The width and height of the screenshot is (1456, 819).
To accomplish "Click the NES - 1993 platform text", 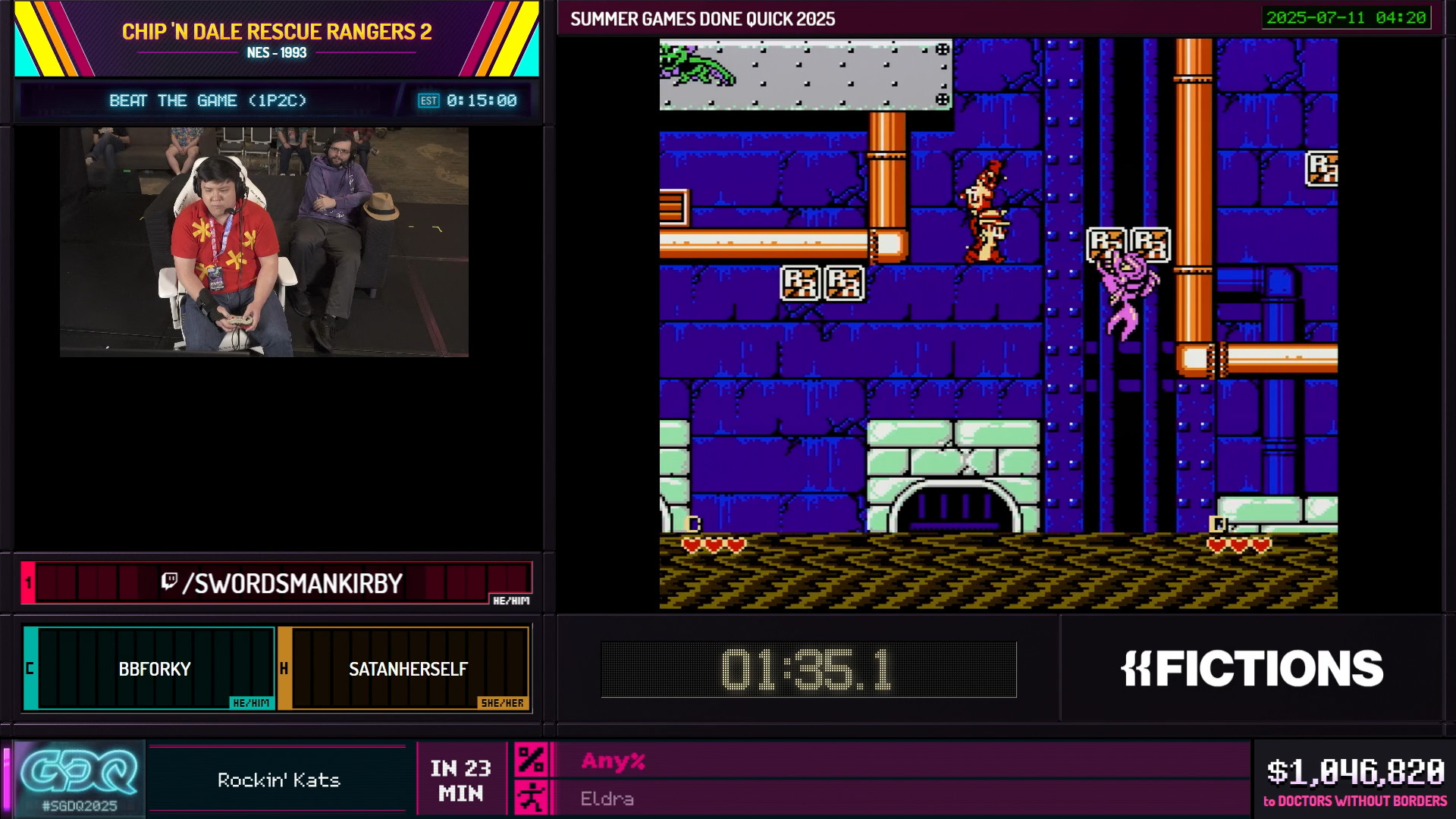I will [x=277, y=53].
